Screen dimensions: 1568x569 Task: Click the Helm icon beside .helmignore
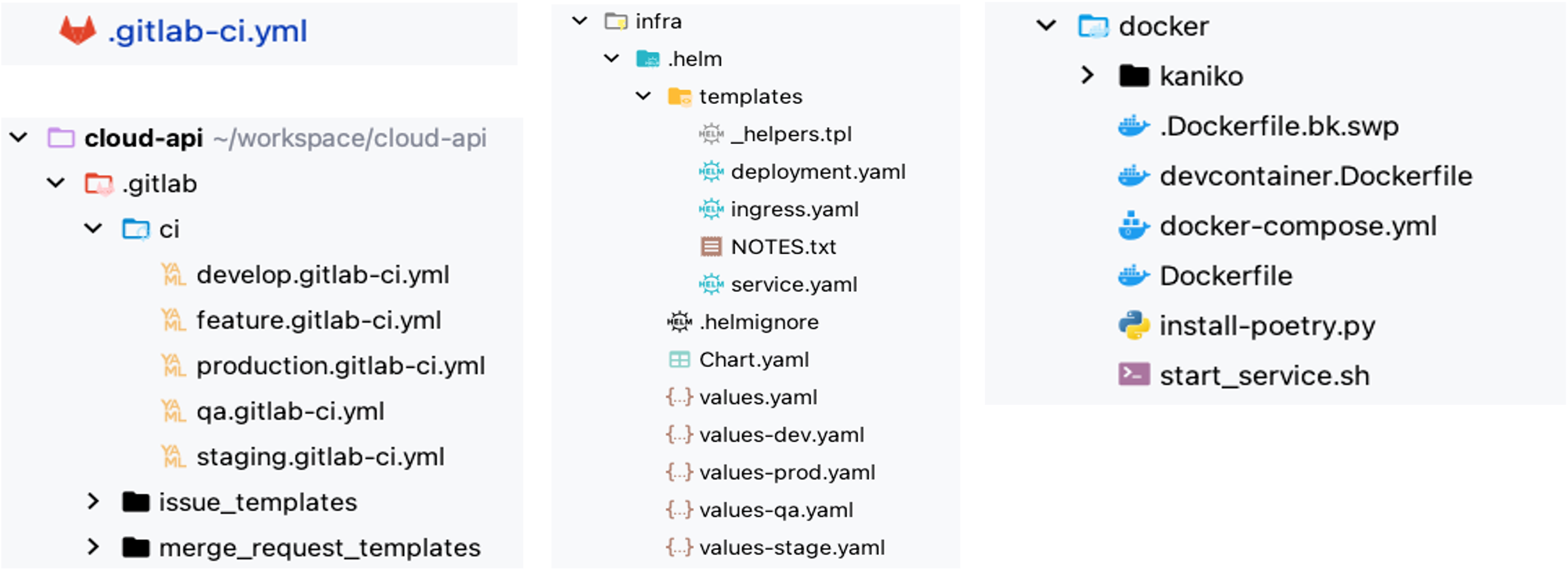click(x=679, y=322)
